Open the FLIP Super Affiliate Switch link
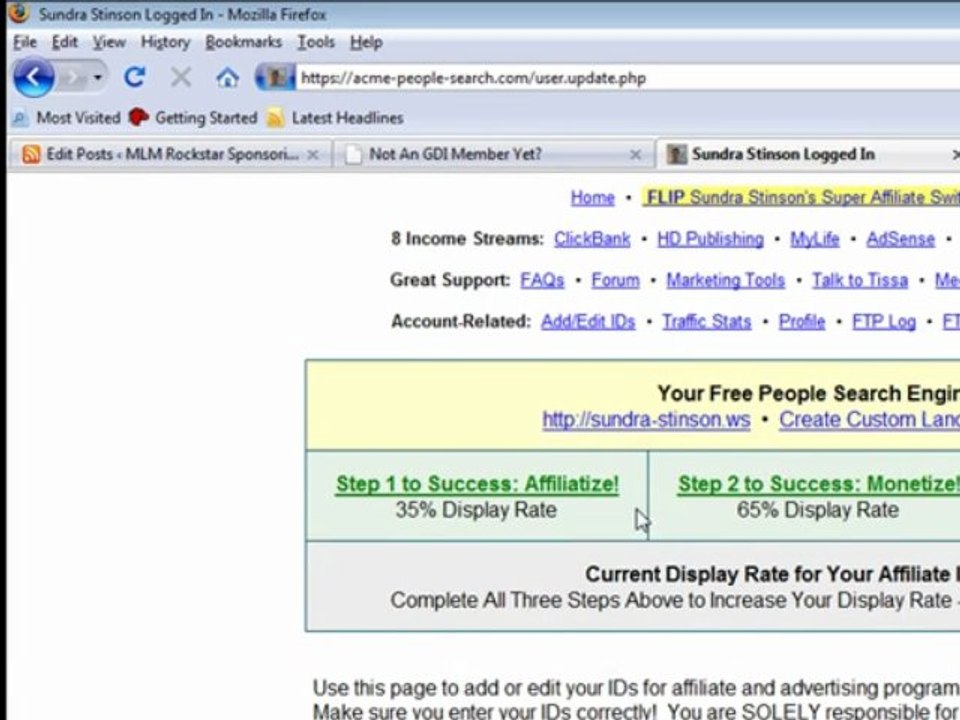Viewport: 960px width, 720px height. coord(802,198)
